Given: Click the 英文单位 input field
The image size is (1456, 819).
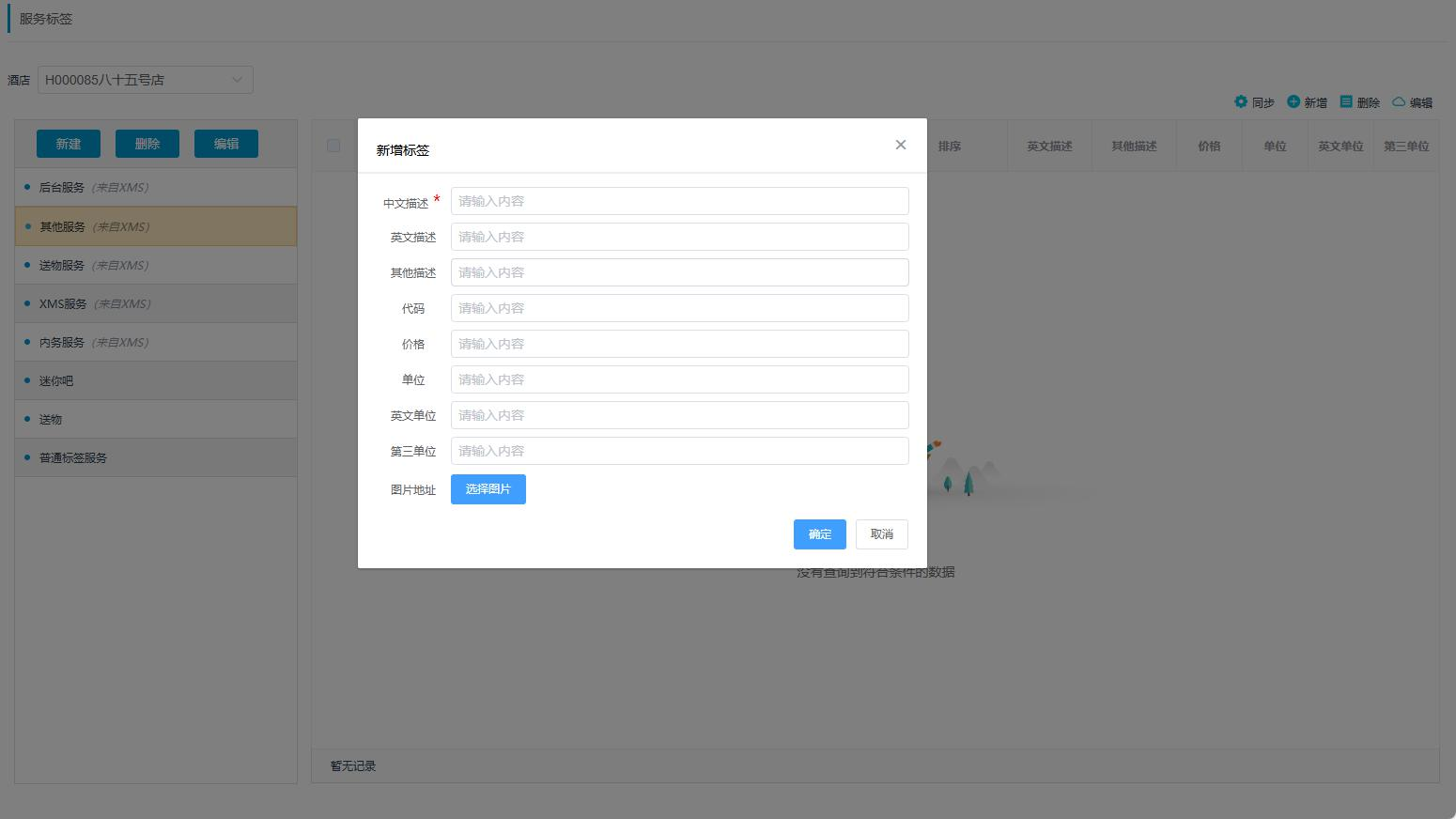Looking at the screenshot, I should click(x=679, y=415).
